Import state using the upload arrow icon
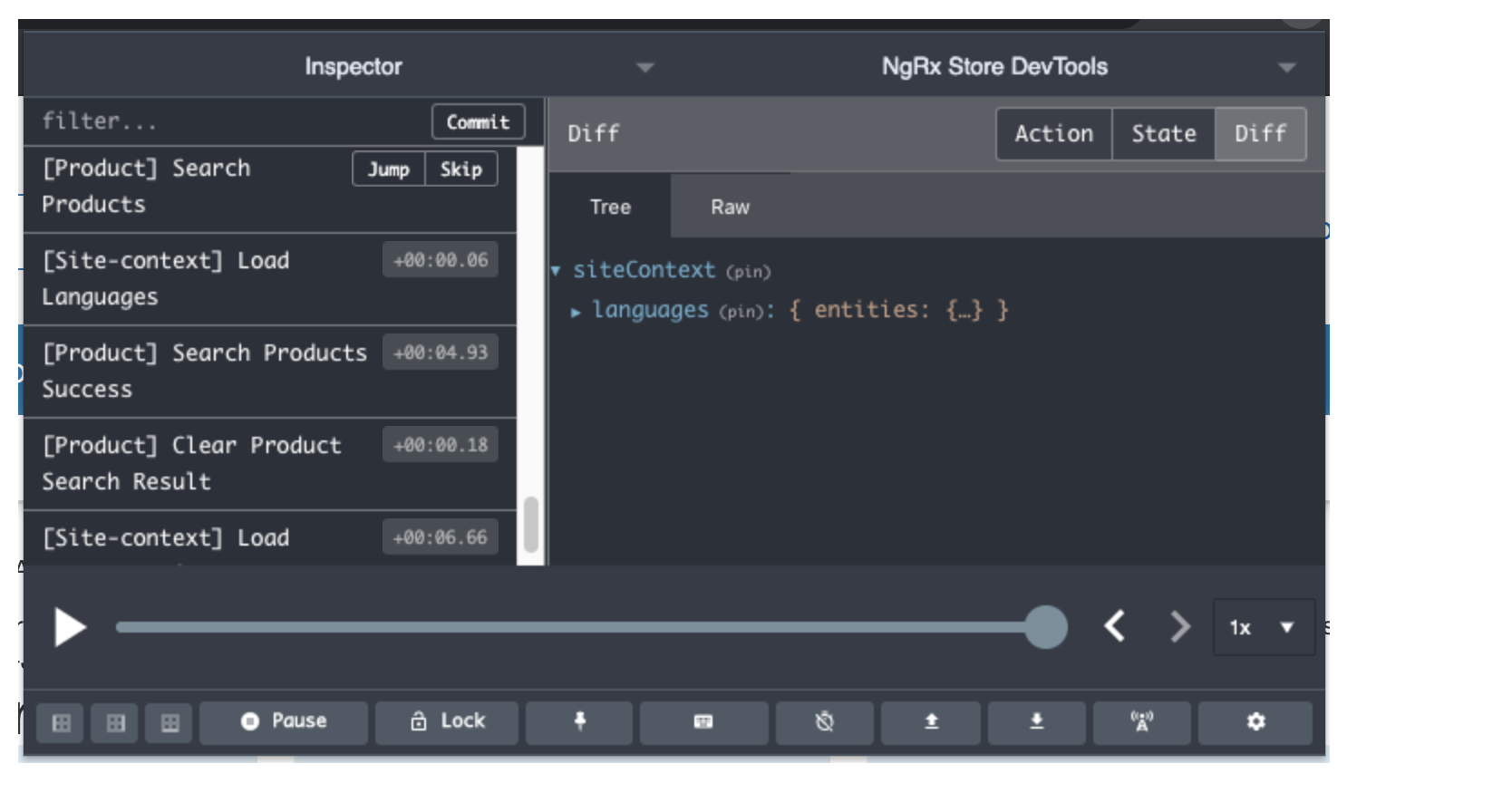The image size is (1512, 812). [931, 722]
